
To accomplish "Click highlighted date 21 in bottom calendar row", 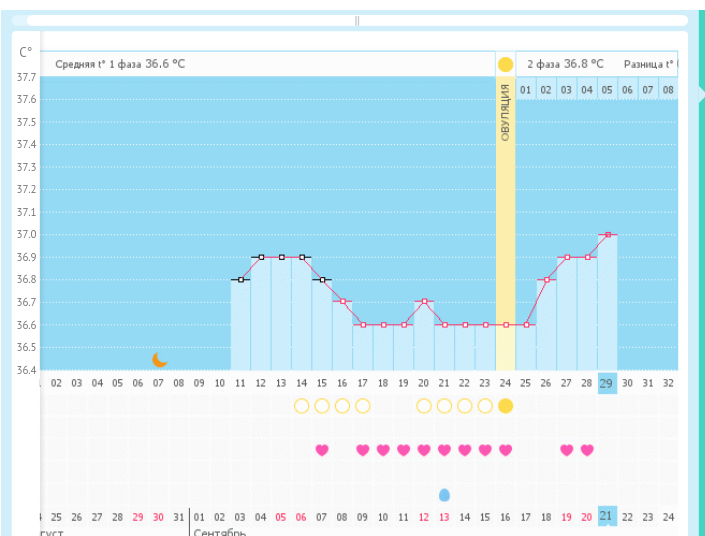I will [x=607, y=516].
